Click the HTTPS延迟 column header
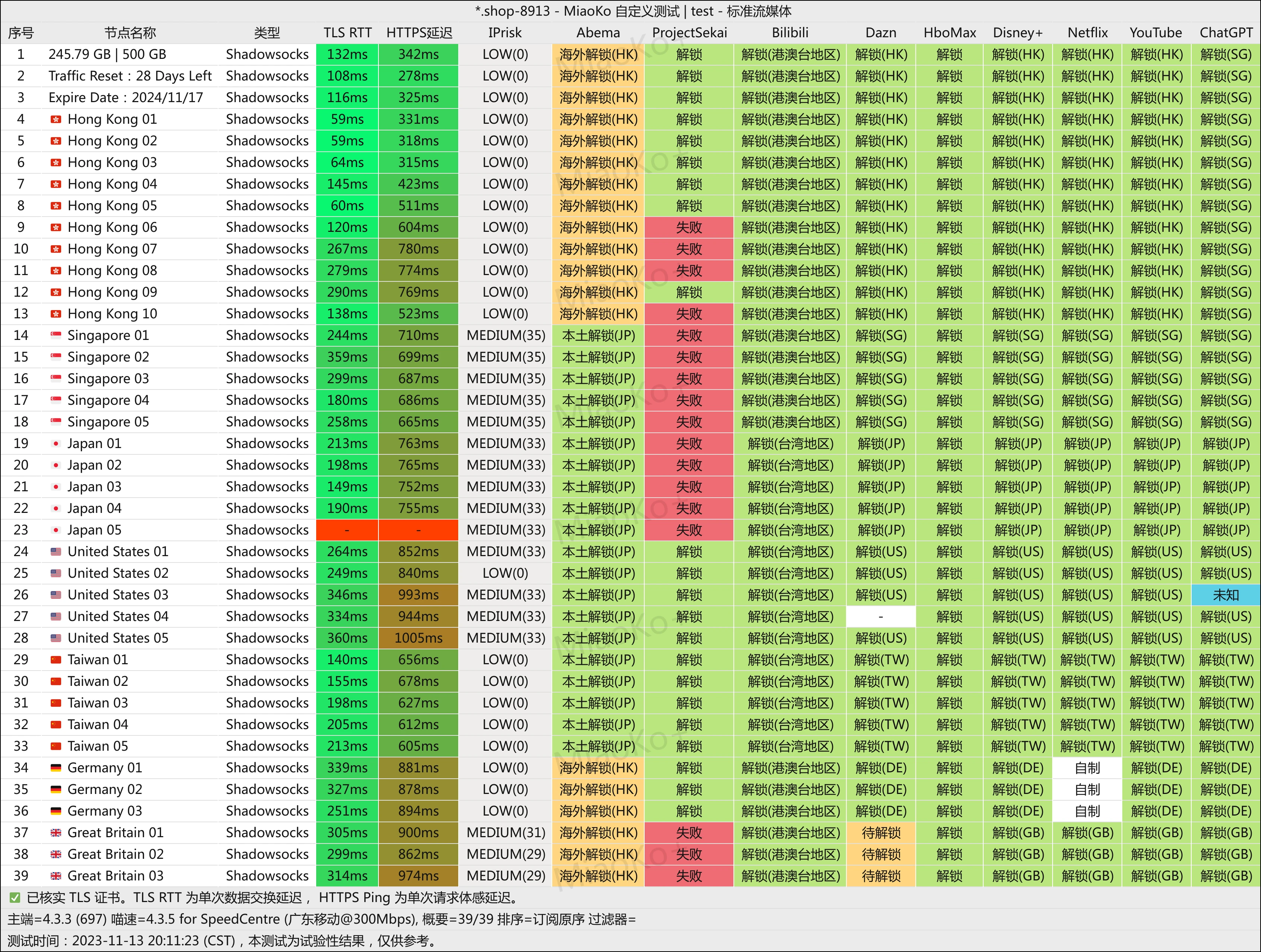1261x952 pixels. (x=419, y=33)
